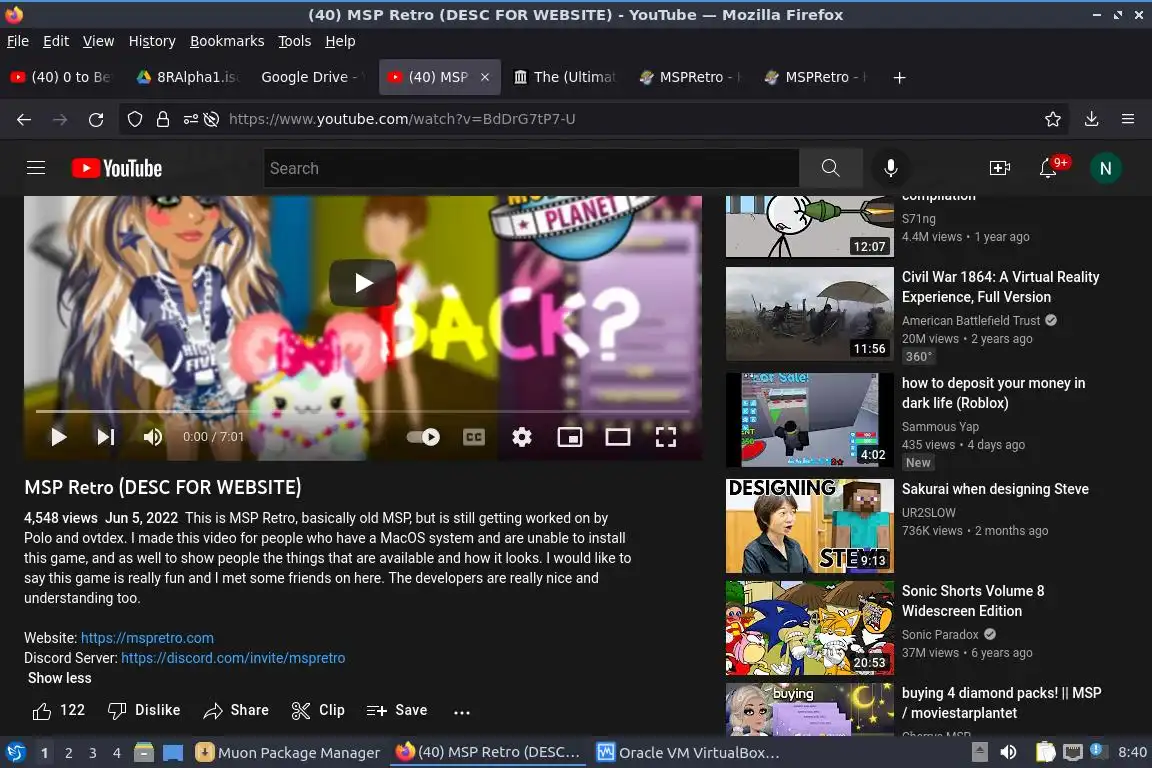The width and height of the screenshot is (1152, 768).
Task: Open the Tools menu
Action: 295,41
